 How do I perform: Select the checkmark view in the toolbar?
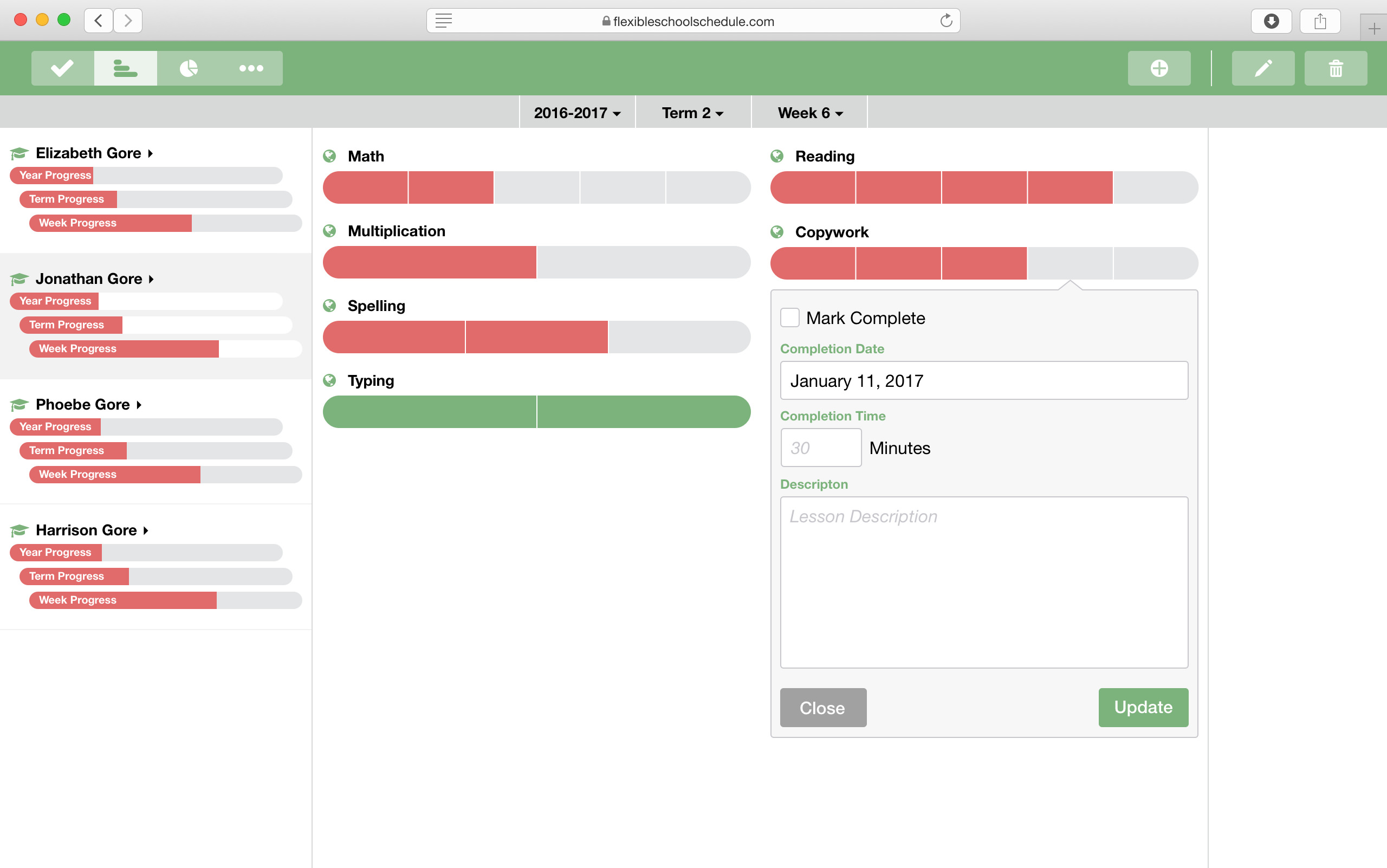pyautogui.click(x=61, y=68)
